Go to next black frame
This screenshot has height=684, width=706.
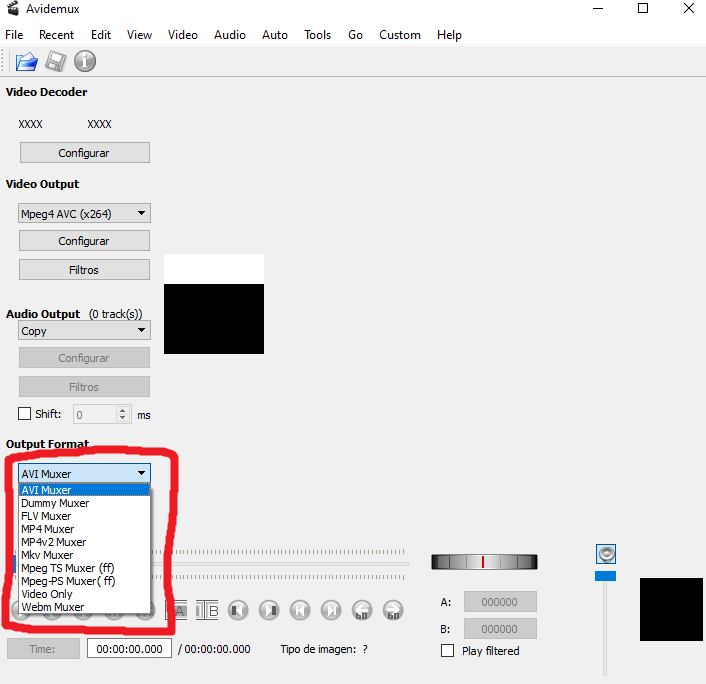coord(269,611)
